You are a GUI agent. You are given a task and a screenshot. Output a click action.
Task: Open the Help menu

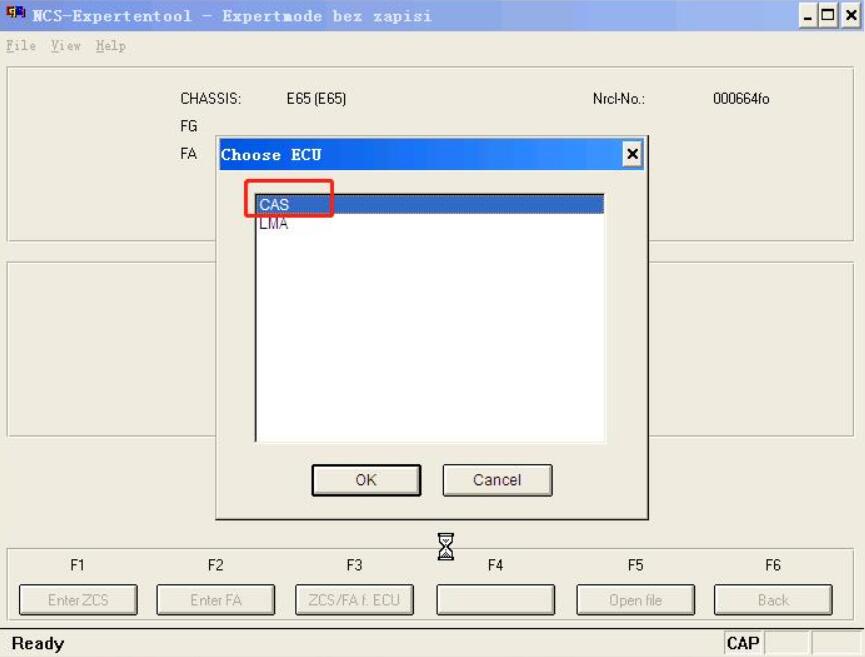[x=110, y=46]
